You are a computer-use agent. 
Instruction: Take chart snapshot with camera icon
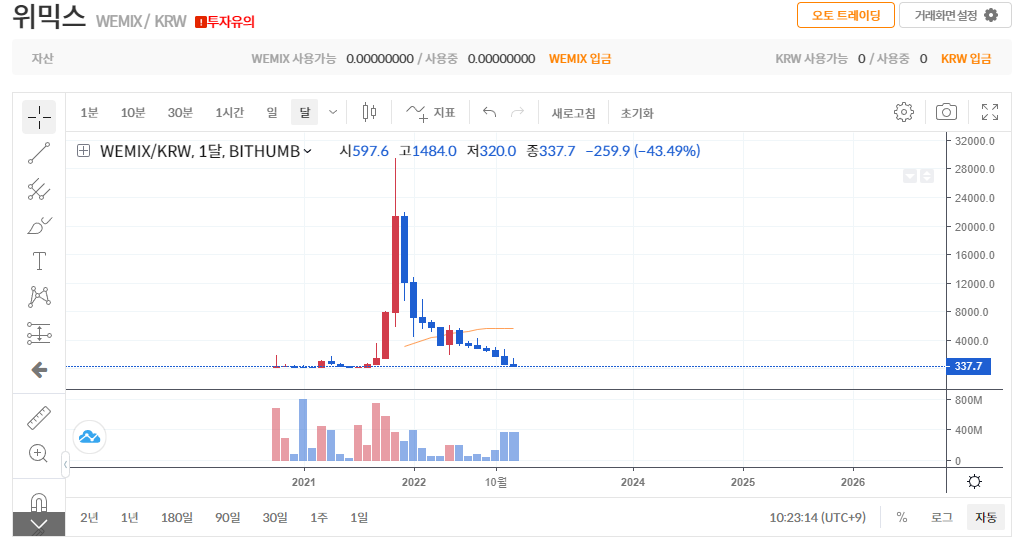(x=946, y=112)
